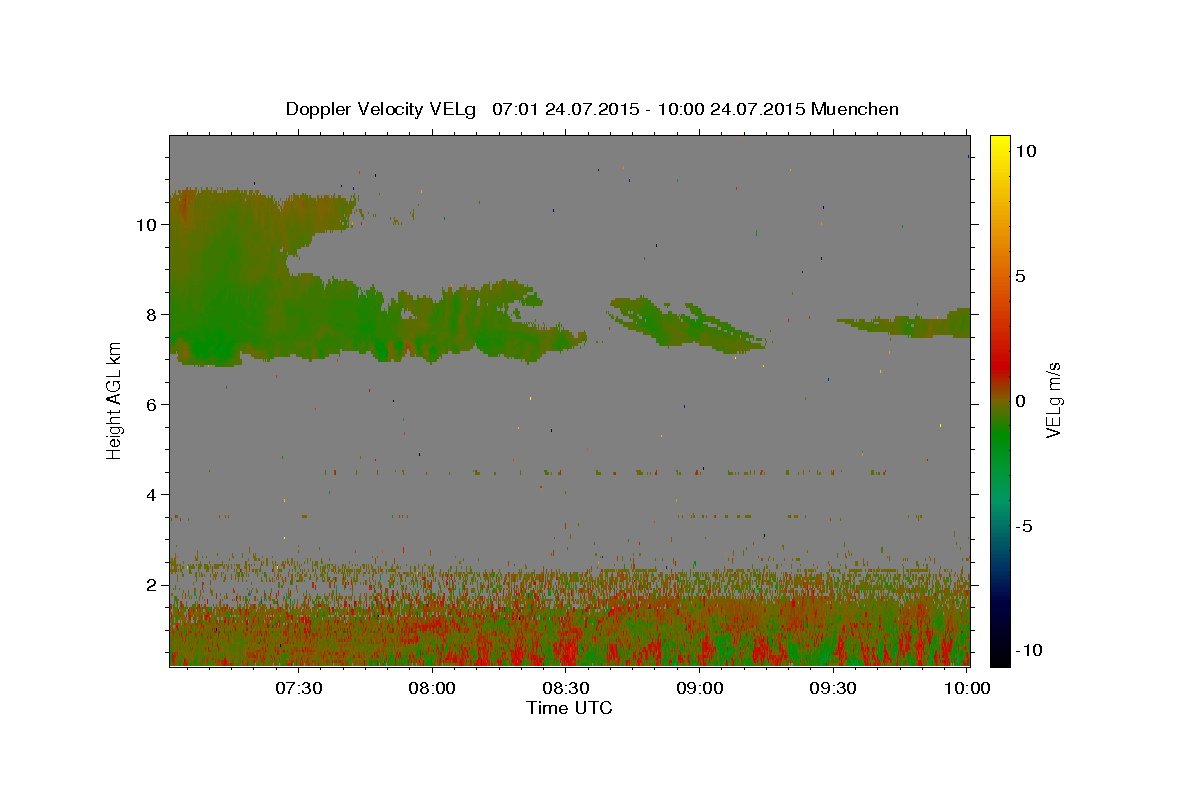1200x800 pixels.
Task: Click the colorbar tick label -5
Action: click(1023, 526)
